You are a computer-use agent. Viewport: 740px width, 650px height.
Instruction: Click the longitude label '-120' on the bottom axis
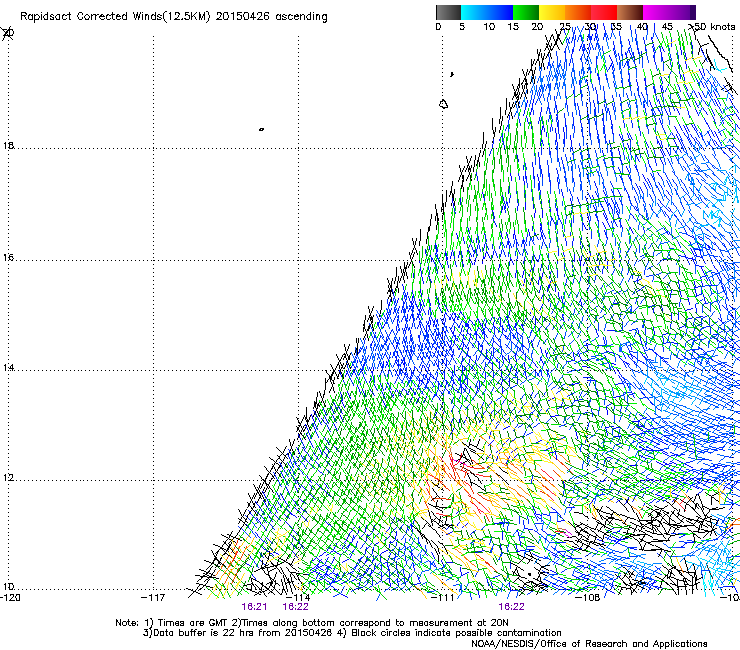[10, 598]
